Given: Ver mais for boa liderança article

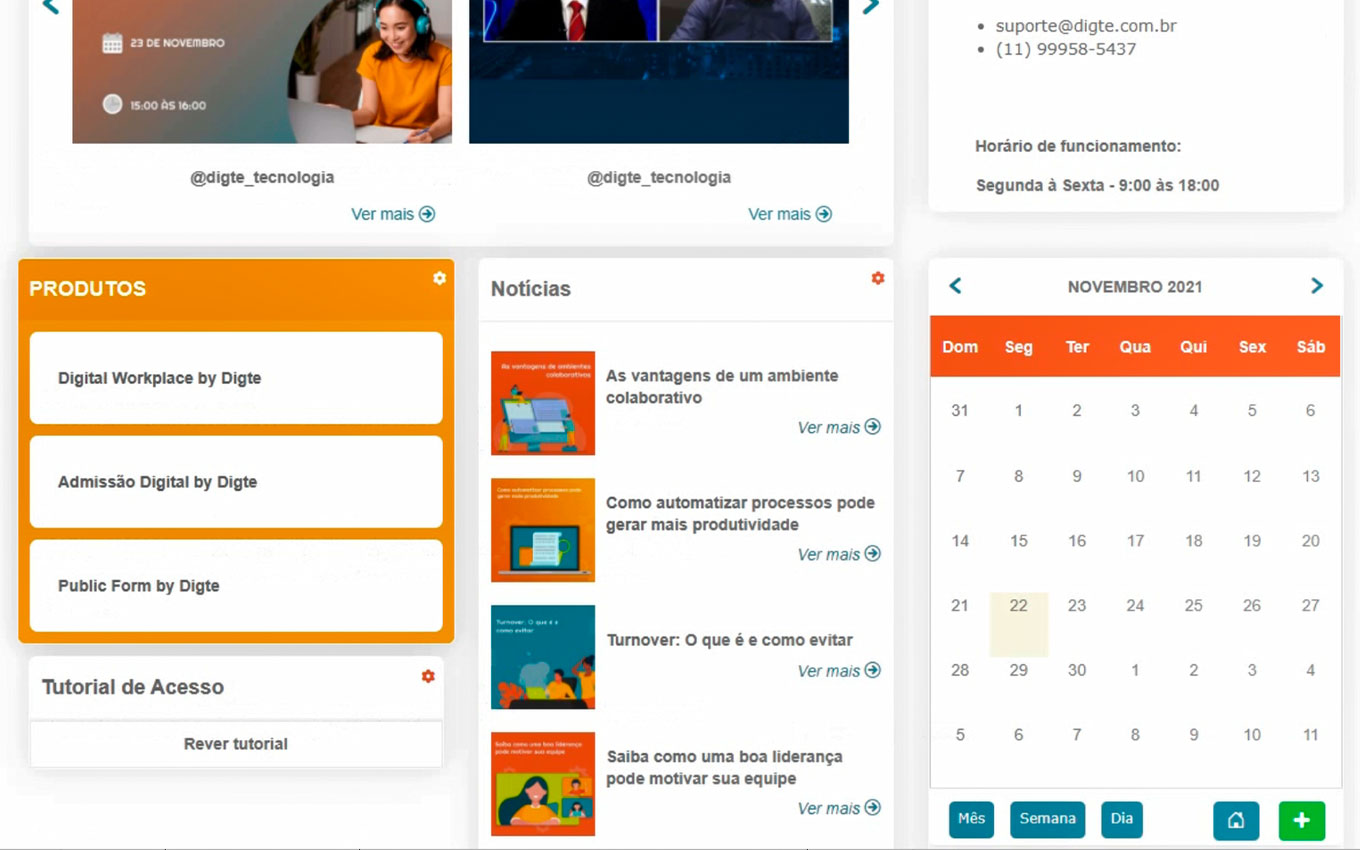Looking at the screenshot, I should 839,808.
